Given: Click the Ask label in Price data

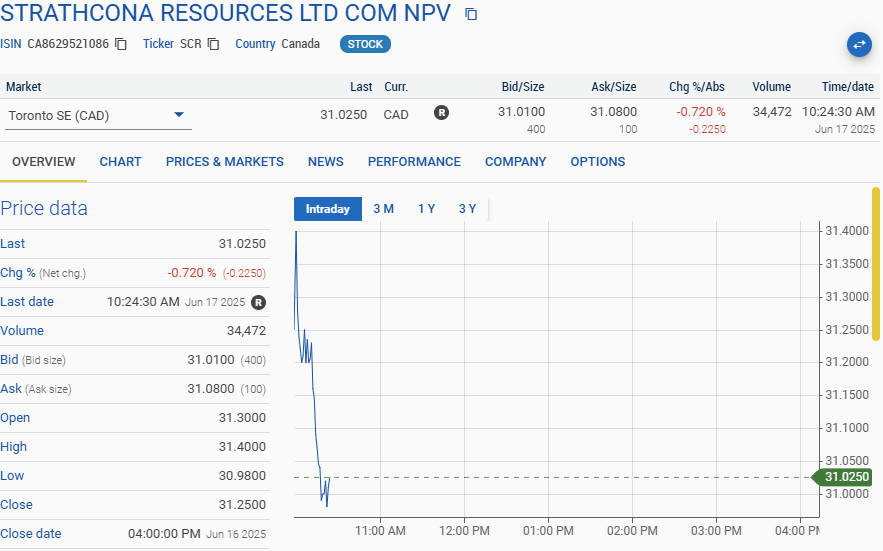Looking at the screenshot, I should coord(11,389).
